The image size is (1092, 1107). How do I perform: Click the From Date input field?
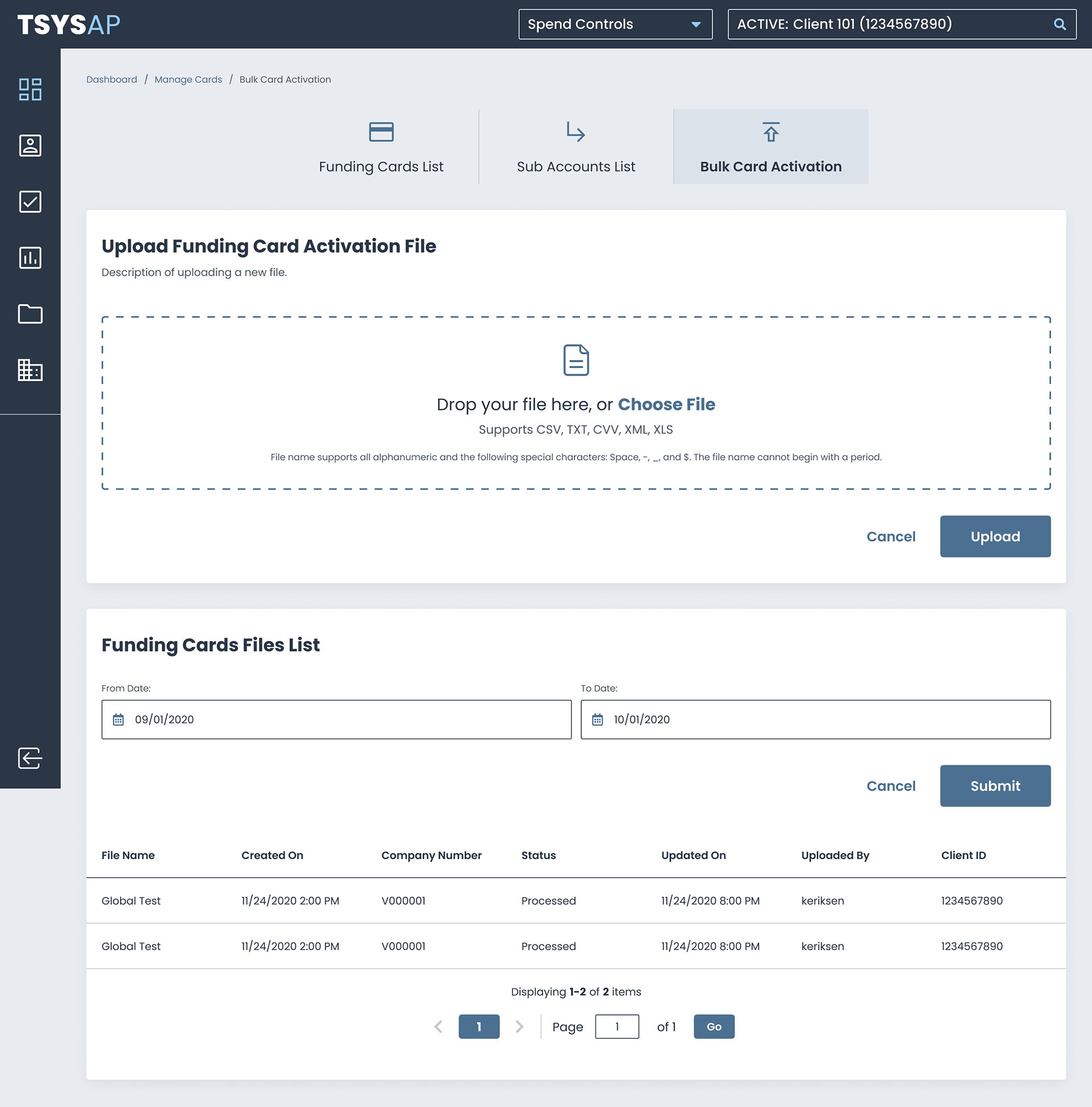[x=337, y=719]
